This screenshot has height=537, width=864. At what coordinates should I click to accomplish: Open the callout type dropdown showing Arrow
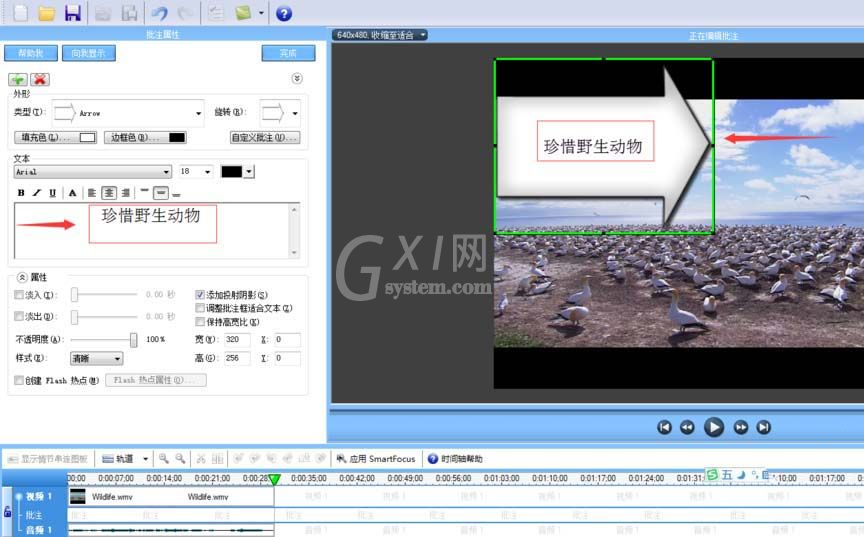pyautogui.click(x=128, y=113)
